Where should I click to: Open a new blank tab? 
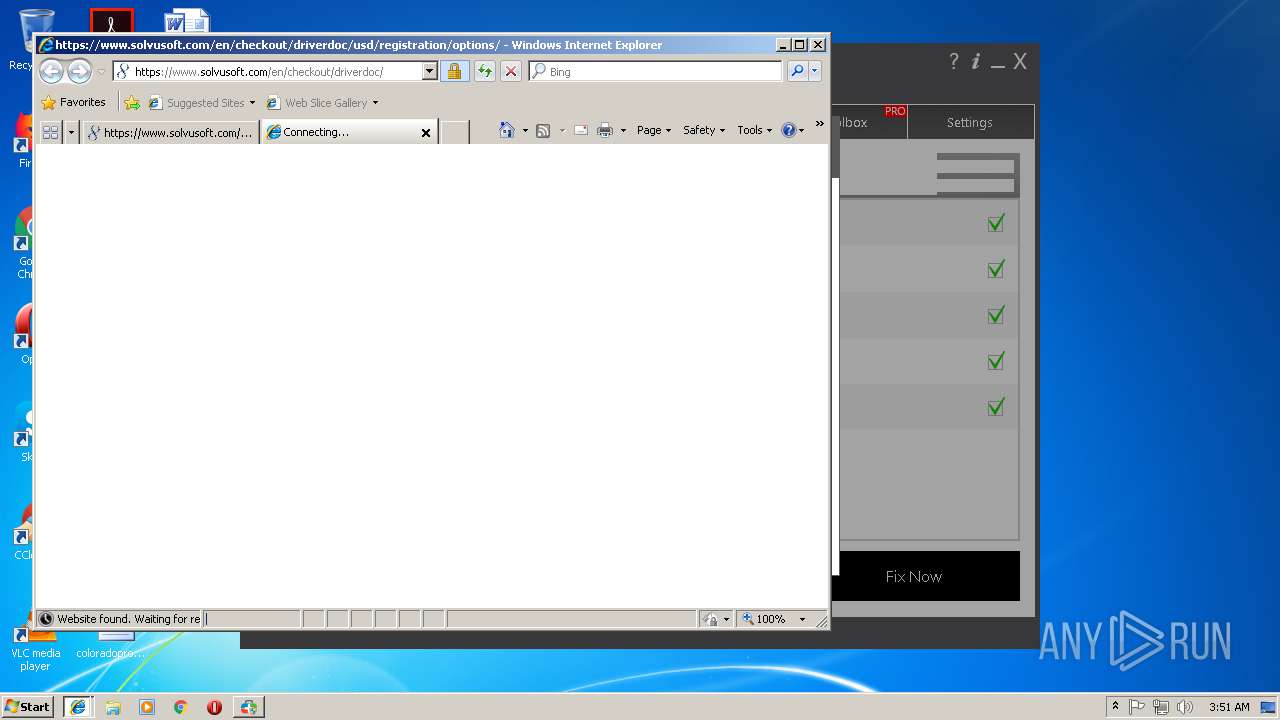pos(455,132)
